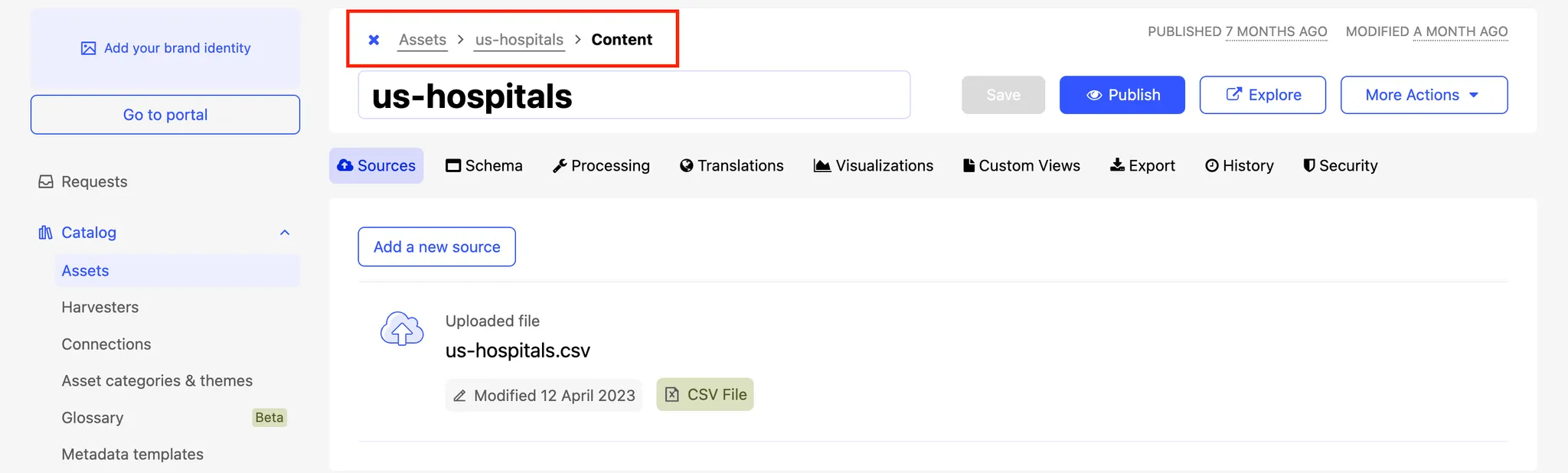This screenshot has width=1568, height=473.
Task: Click the Catalog books icon in sidebar
Action: [x=45, y=233]
